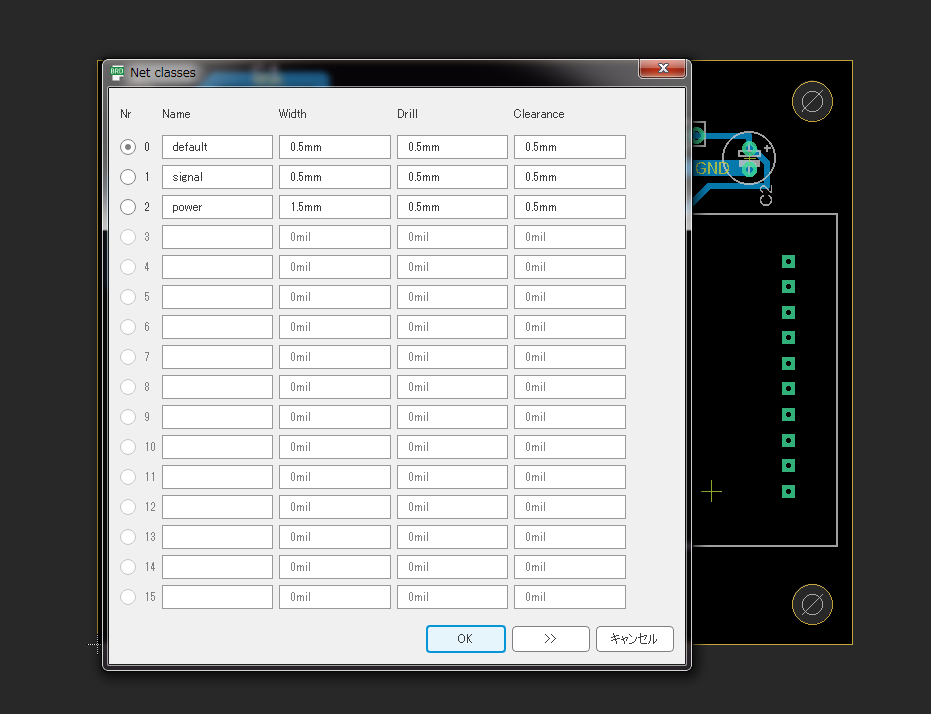931x714 pixels.
Task: Click the empty Name field in row 14
Action: [217, 567]
